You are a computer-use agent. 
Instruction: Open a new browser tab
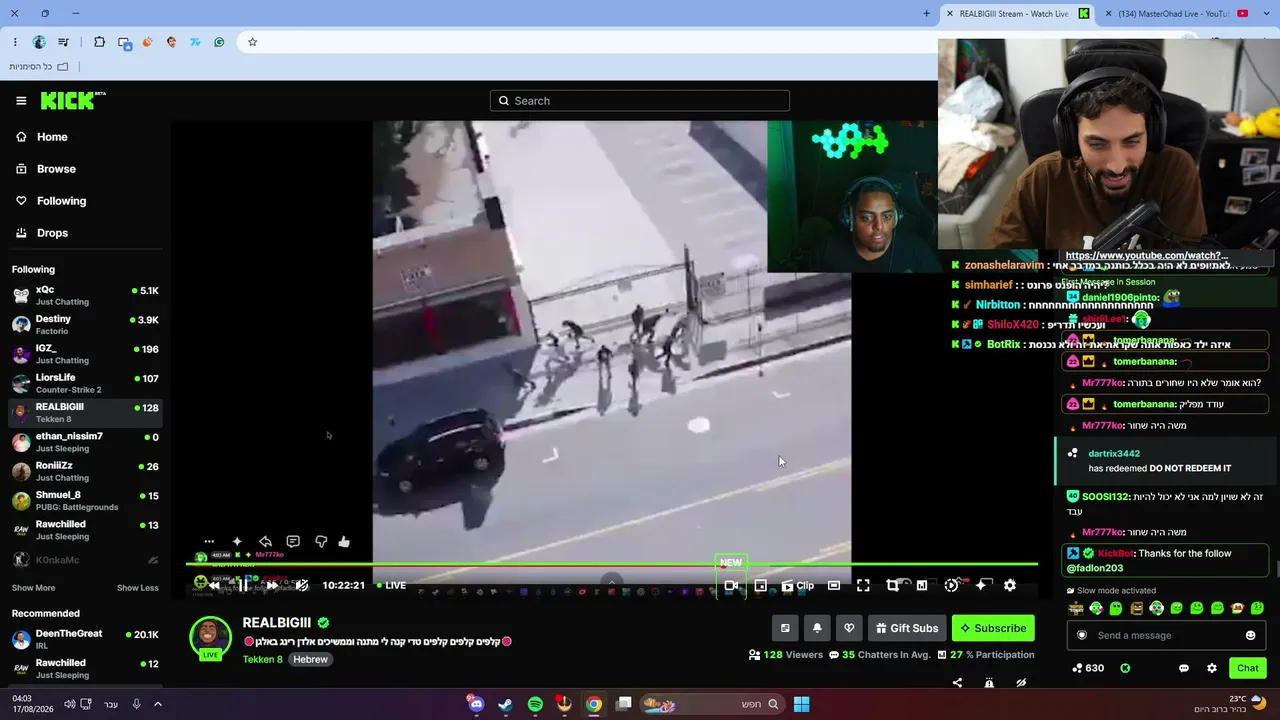[x=927, y=13]
